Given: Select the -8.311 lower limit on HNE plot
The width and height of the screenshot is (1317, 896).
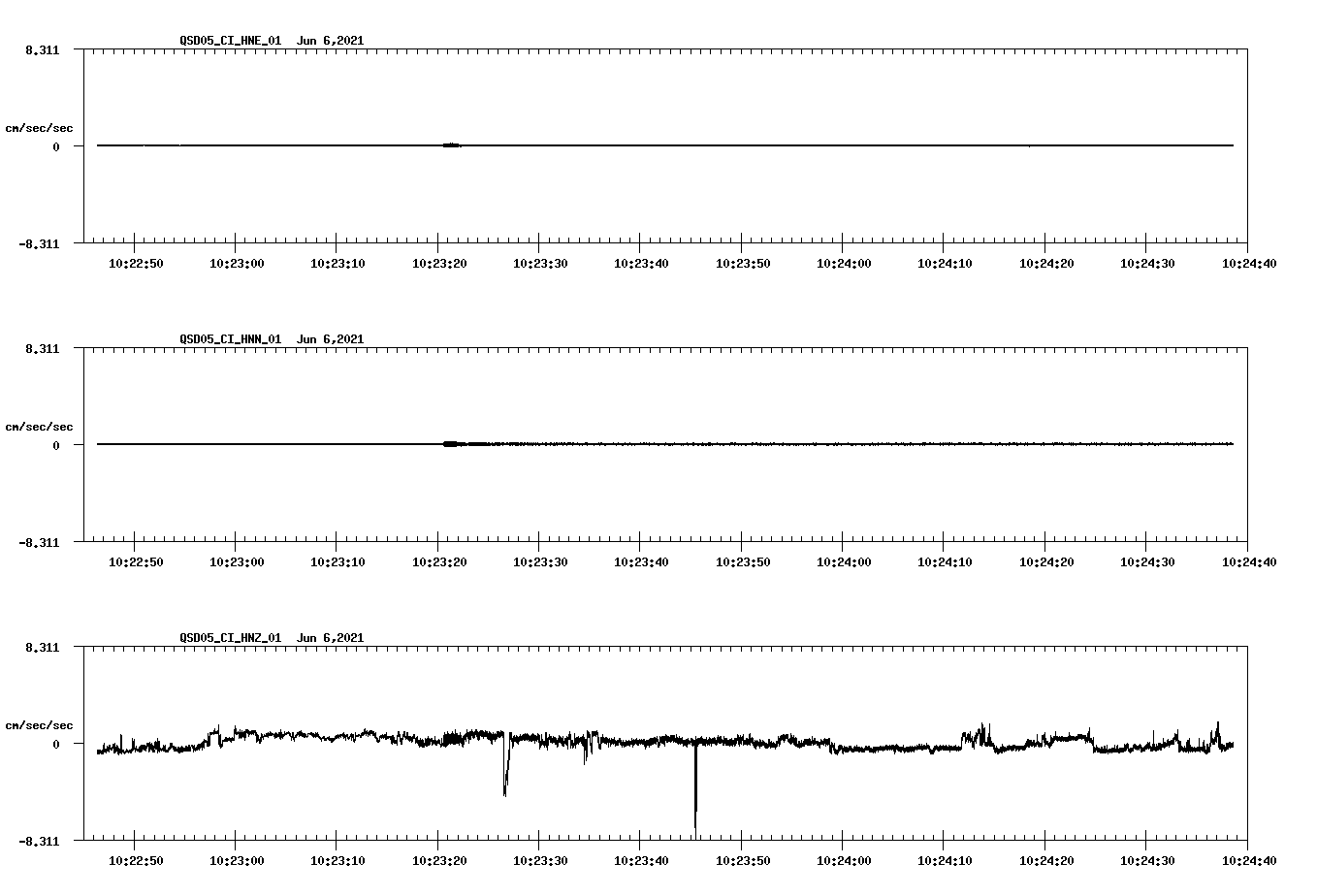Looking at the screenshot, I should click(39, 244).
